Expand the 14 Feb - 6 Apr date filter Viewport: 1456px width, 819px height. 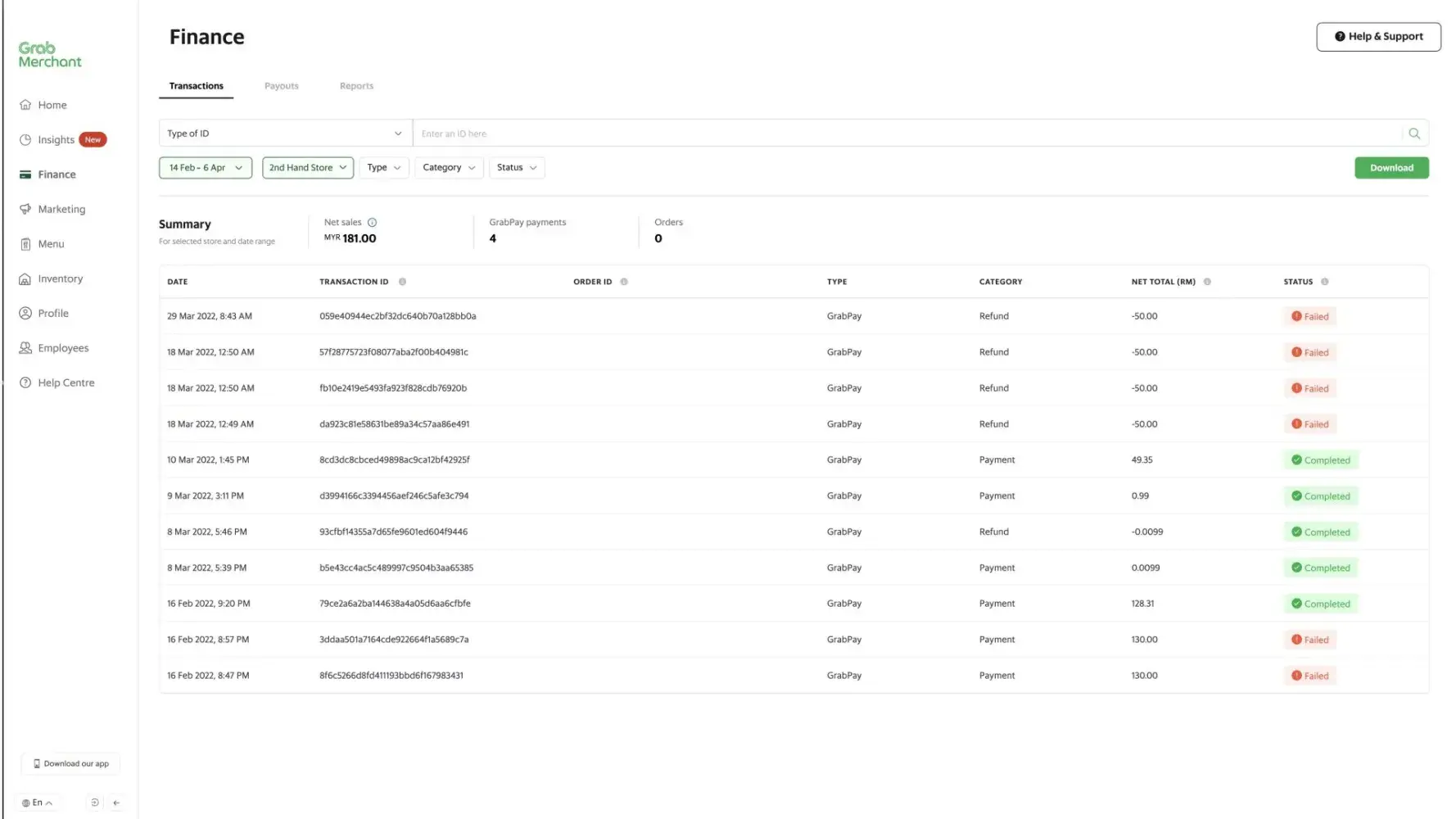click(206, 168)
